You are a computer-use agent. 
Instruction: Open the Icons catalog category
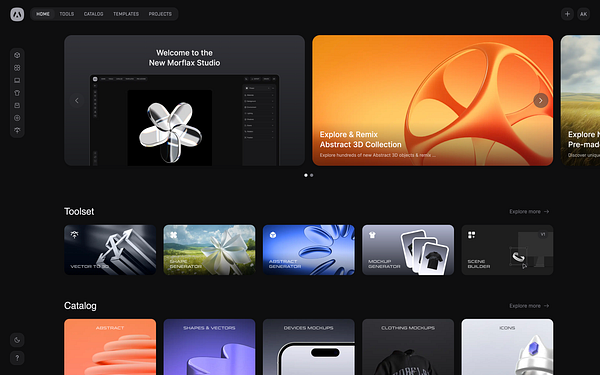click(x=507, y=347)
